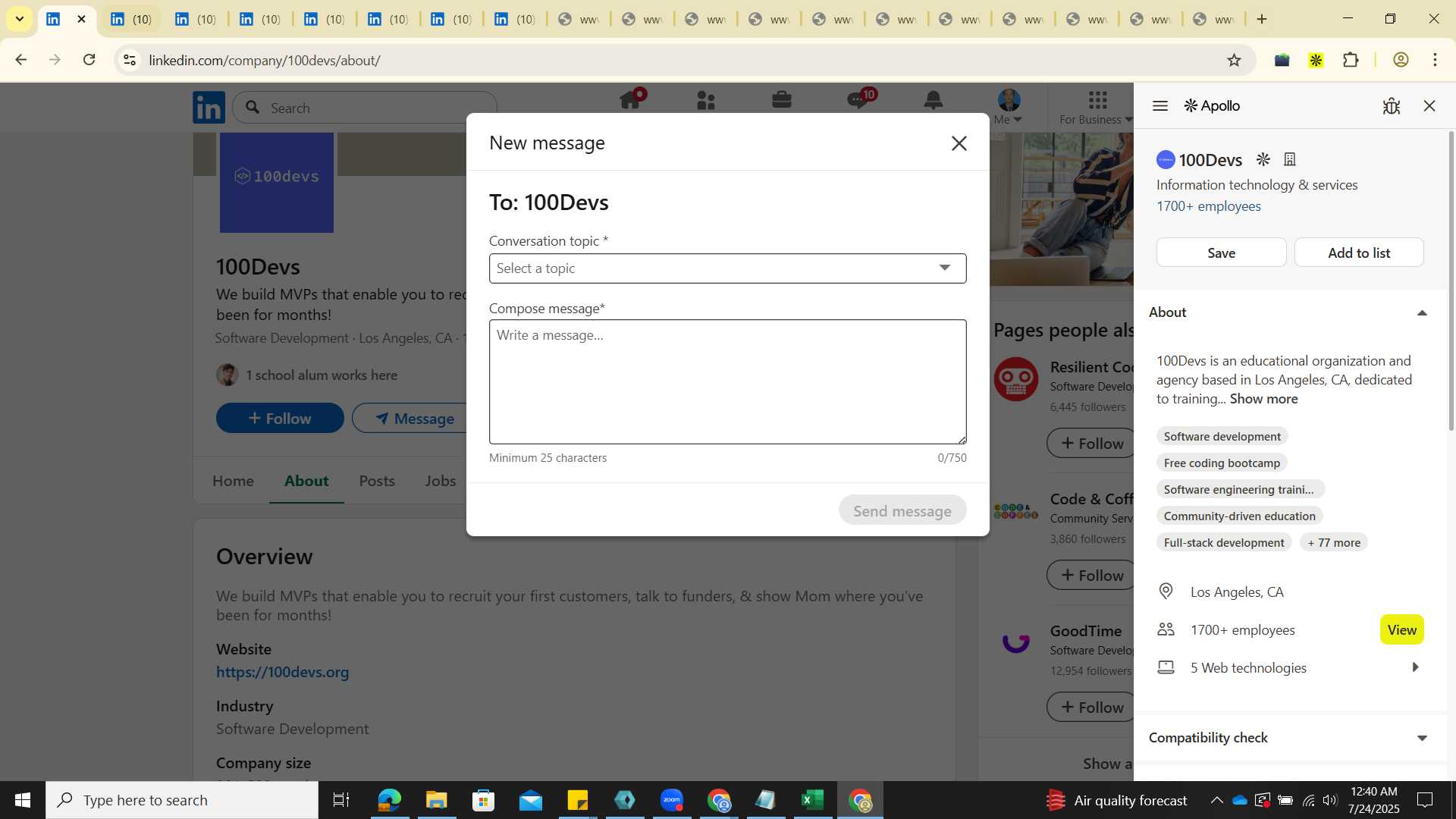The image size is (1456, 819).
Task: Click the site info icon in address bar
Action: pos(130,60)
